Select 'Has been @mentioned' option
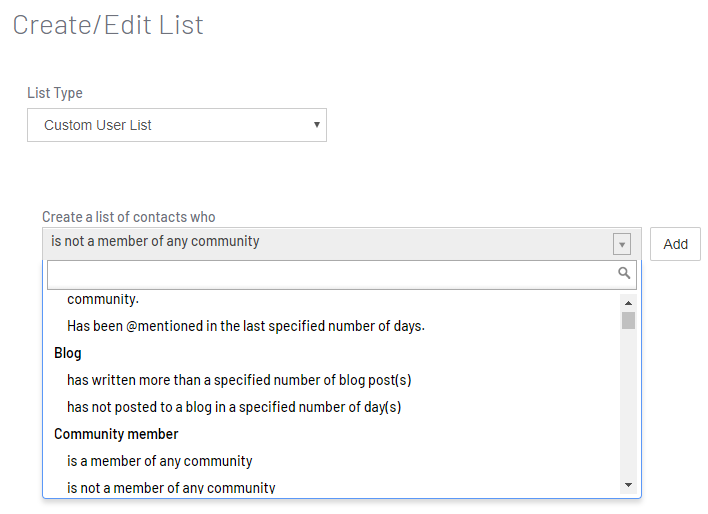 246,326
